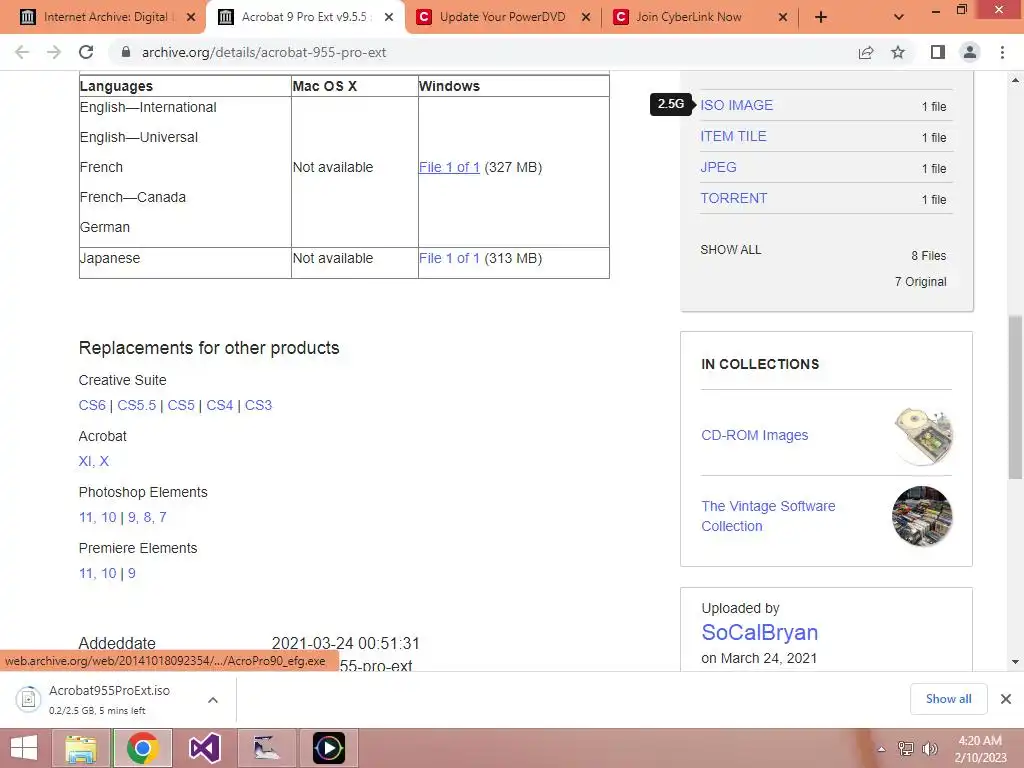Open File 1 of 1 (313 MB) Japanese link
This screenshot has height=768, width=1024.
click(449, 258)
